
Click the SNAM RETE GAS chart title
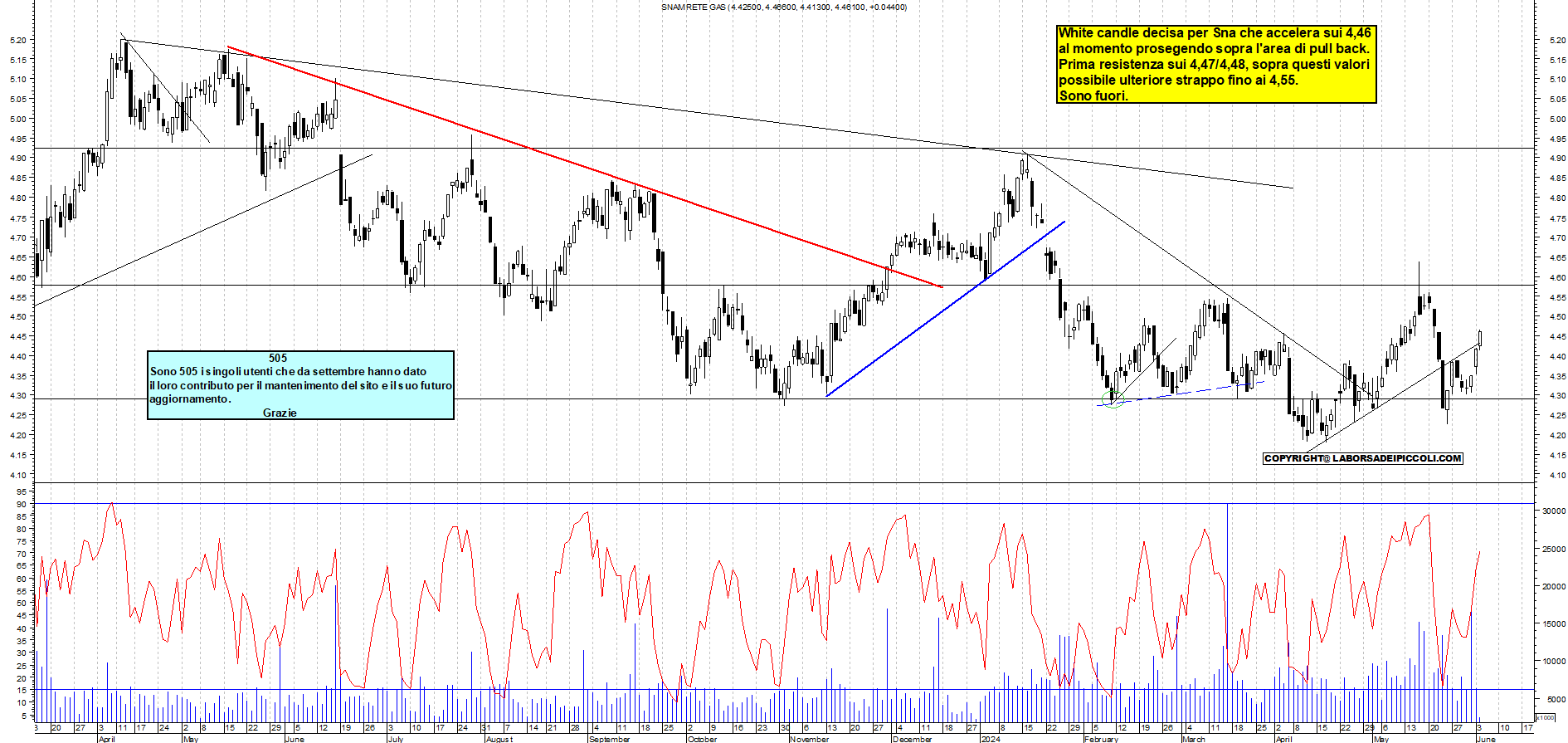[x=783, y=7]
